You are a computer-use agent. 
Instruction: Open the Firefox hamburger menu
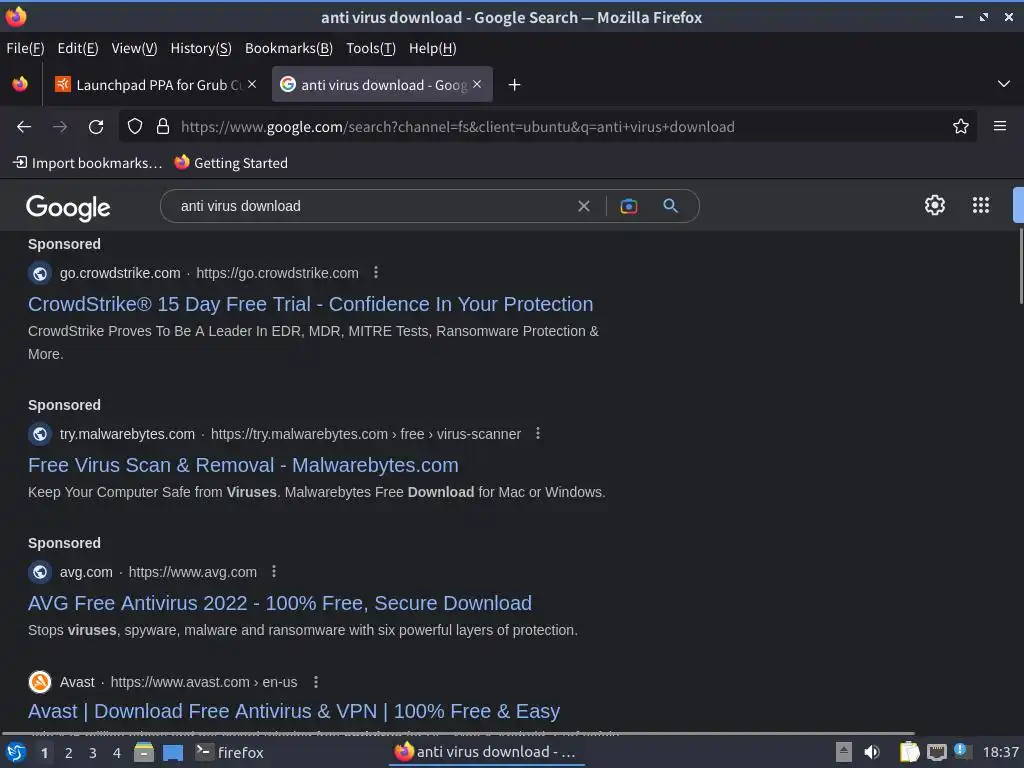[x=1000, y=126]
